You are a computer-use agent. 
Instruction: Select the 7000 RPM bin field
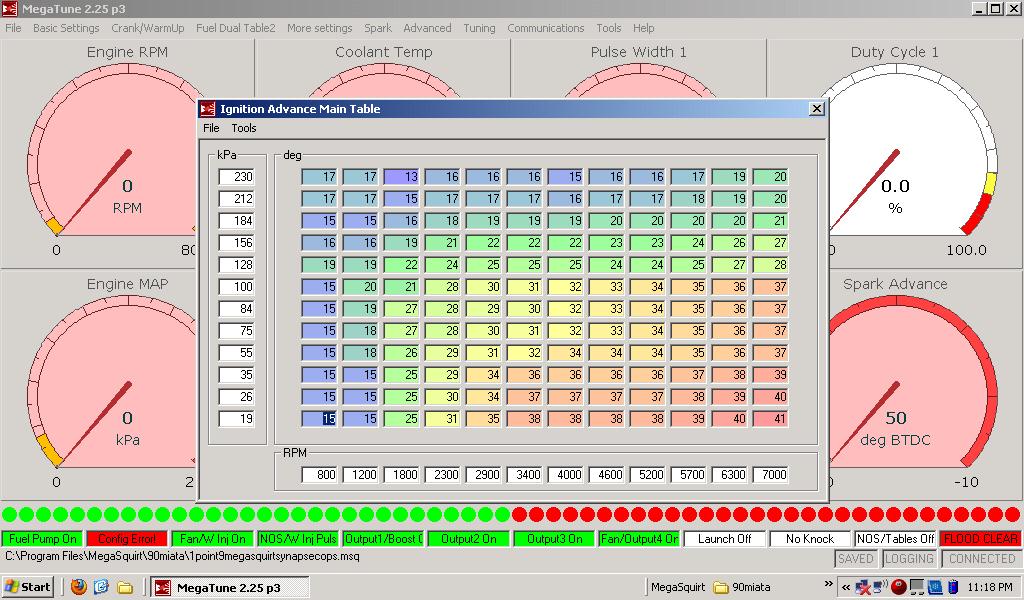point(770,475)
